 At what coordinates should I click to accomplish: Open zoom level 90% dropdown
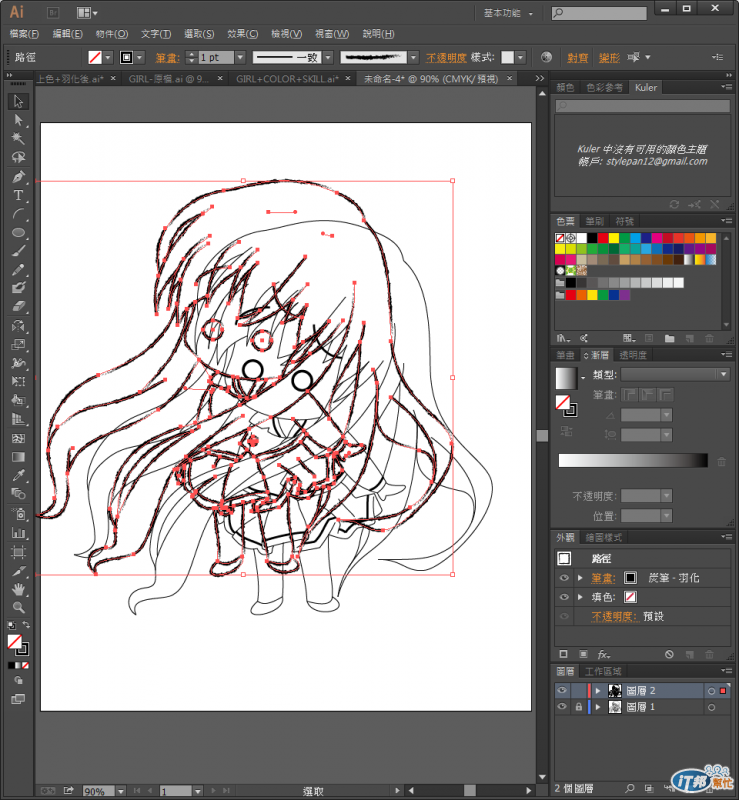pyautogui.click(x=121, y=791)
